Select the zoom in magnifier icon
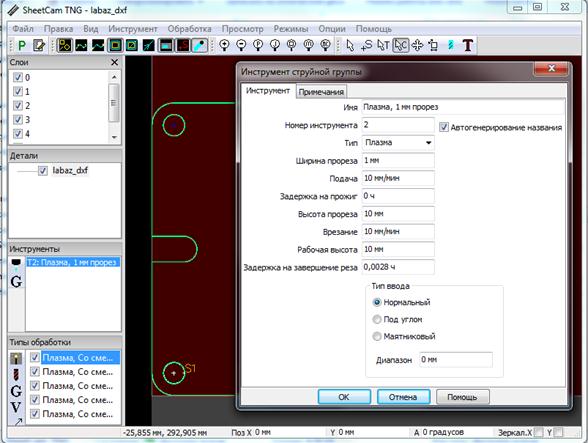The image size is (588, 443). (x=224, y=45)
